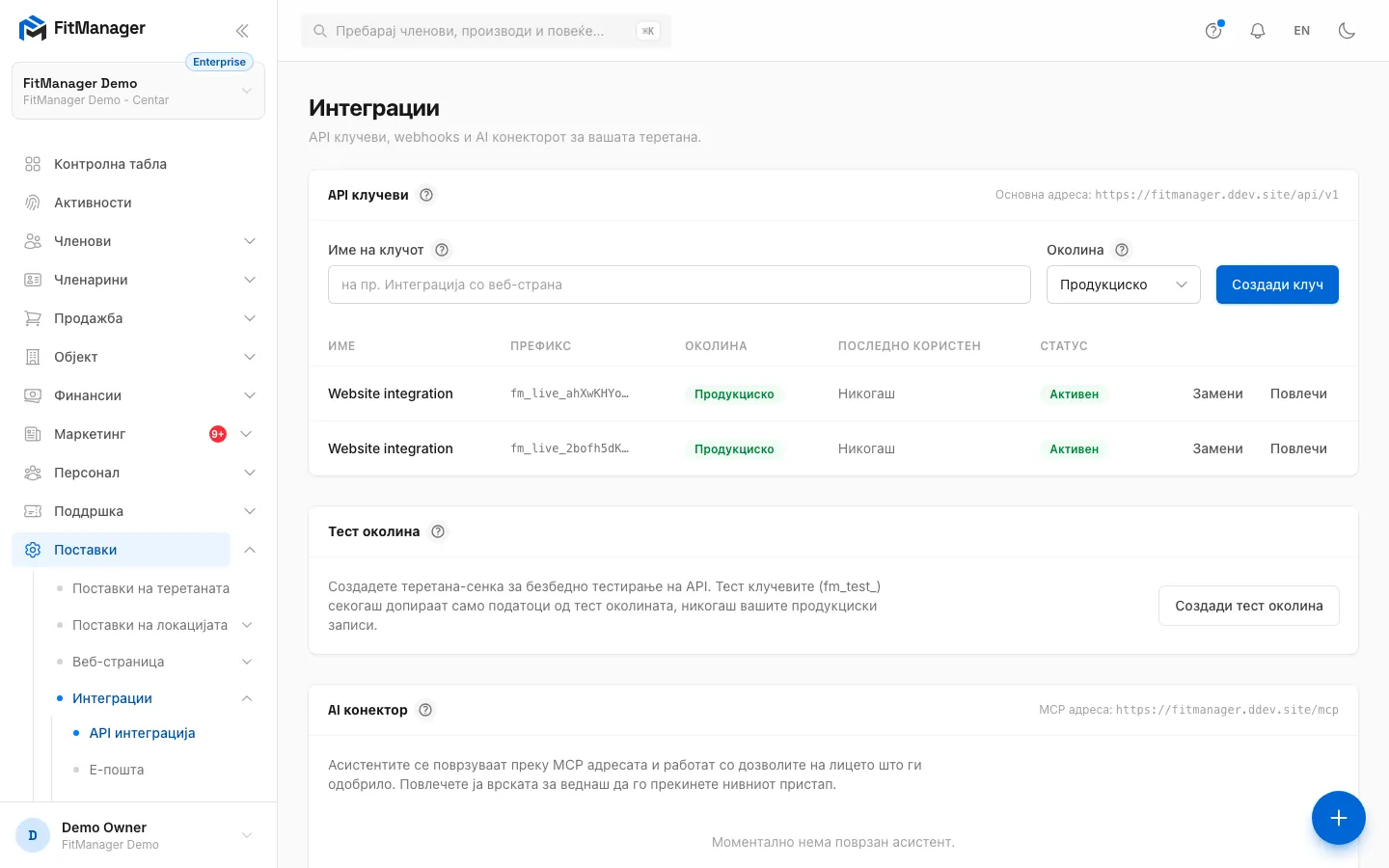
Task: Show help icon next to Околина
Action: (x=1122, y=250)
